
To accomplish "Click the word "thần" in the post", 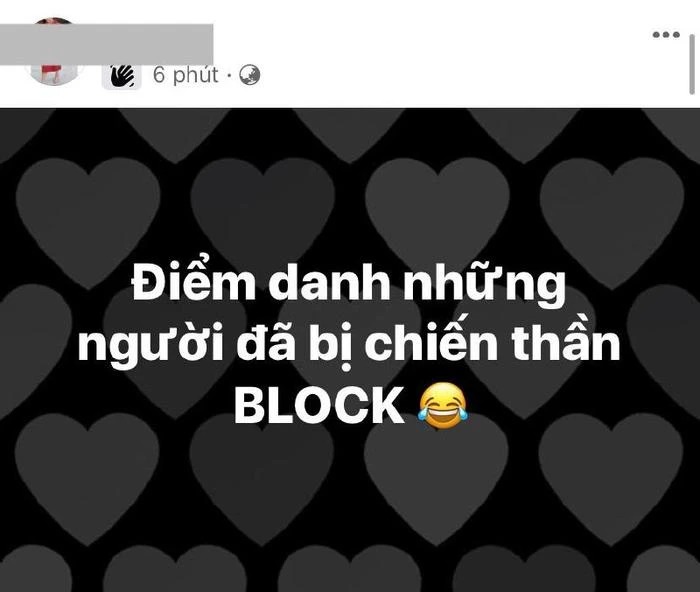I will click(x=566, y=341).
